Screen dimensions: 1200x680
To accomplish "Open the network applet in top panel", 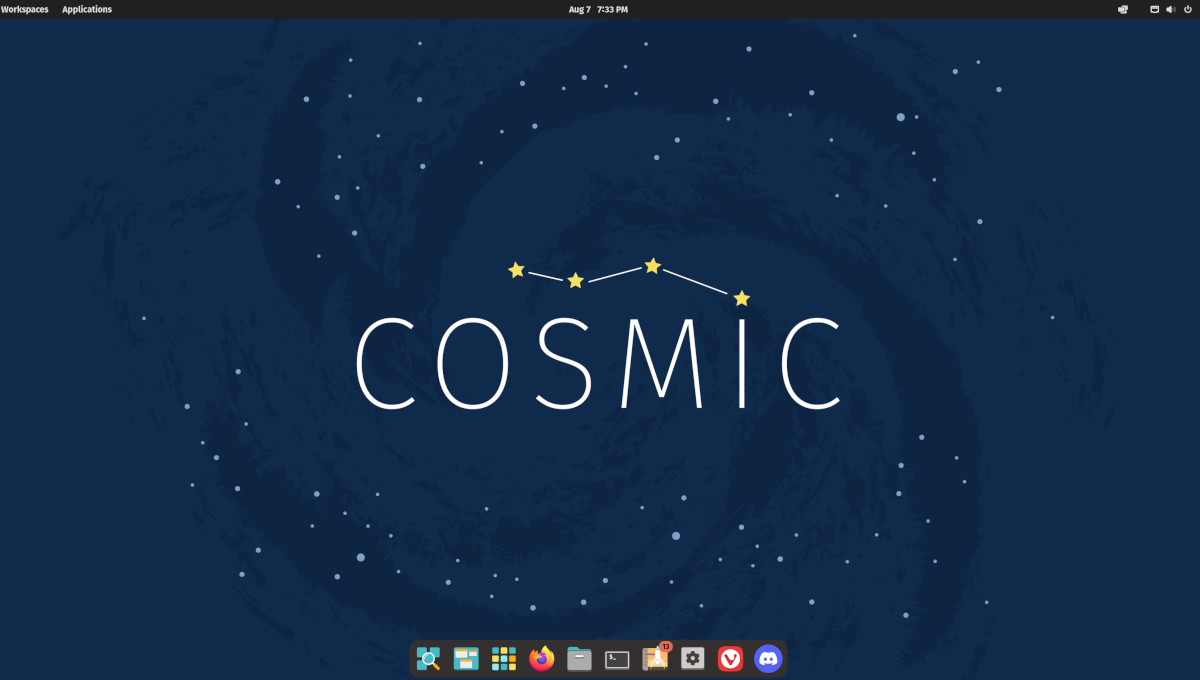I will click(x=1154, y=9).
